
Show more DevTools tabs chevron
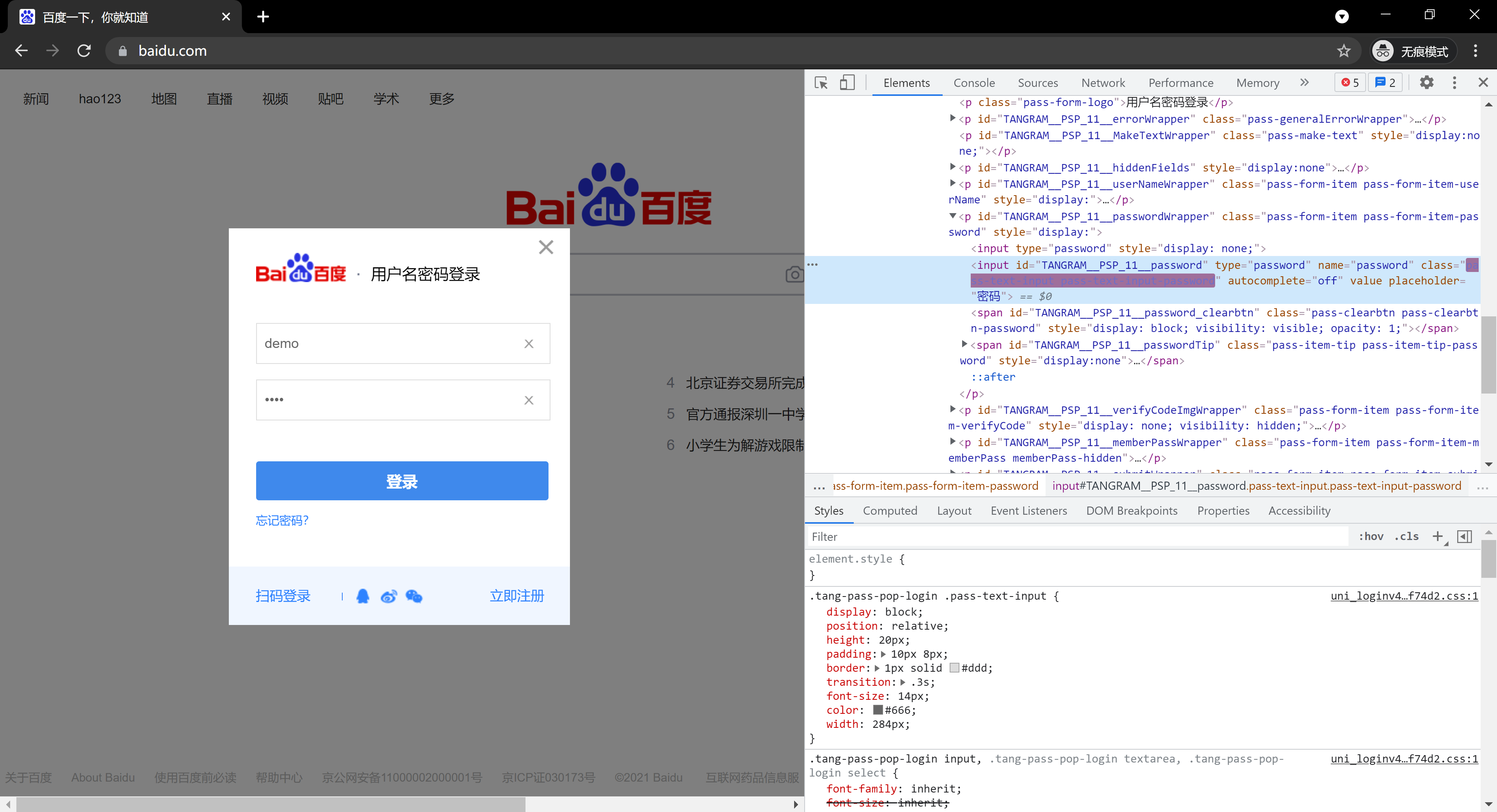click(x=1304, y=83)
